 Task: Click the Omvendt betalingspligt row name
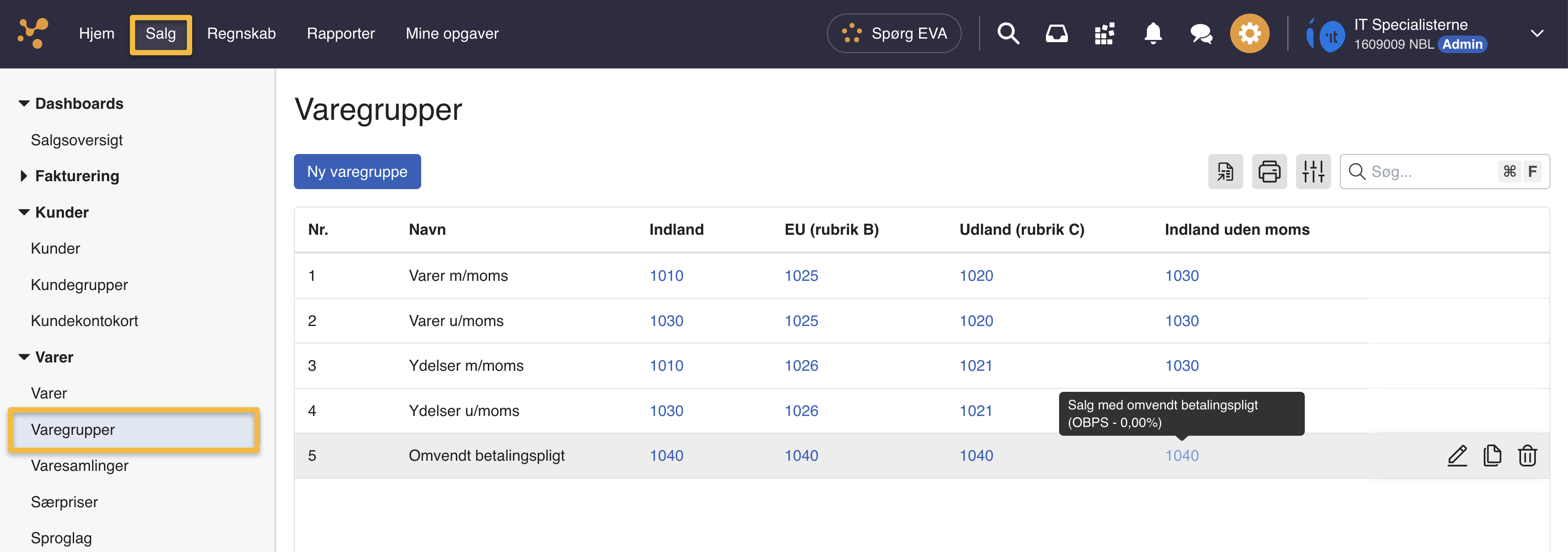click(487, 455)
